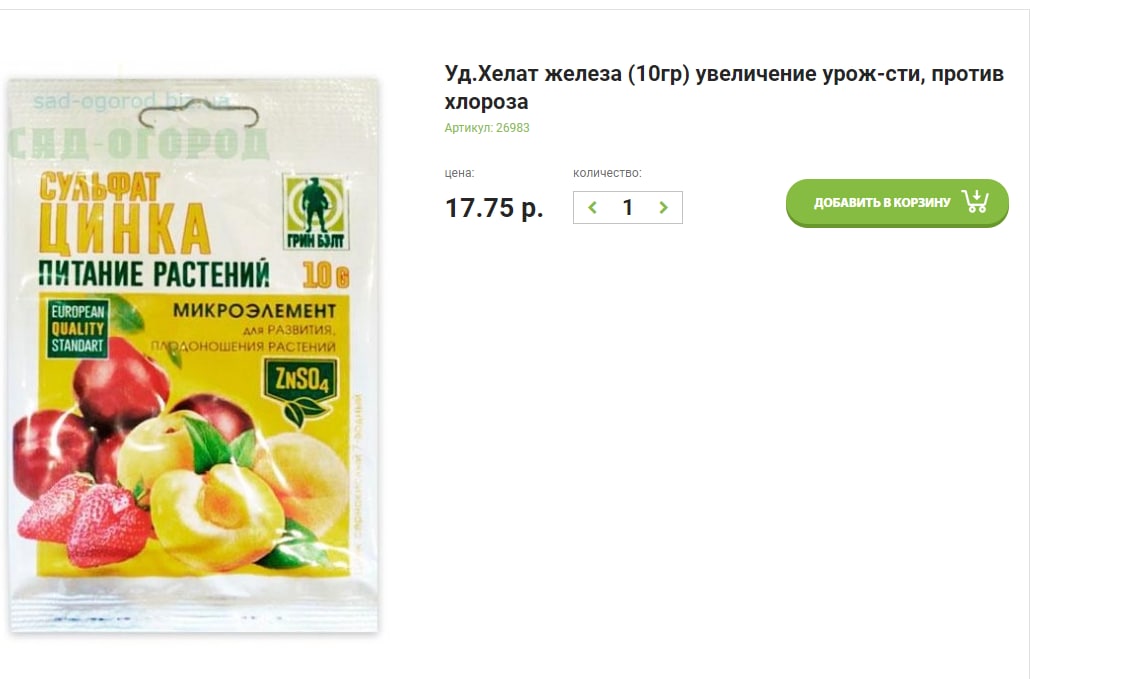
Task: Click the Микроэлемент label on package
Action: pyautogui.click(x=254, y=311)
